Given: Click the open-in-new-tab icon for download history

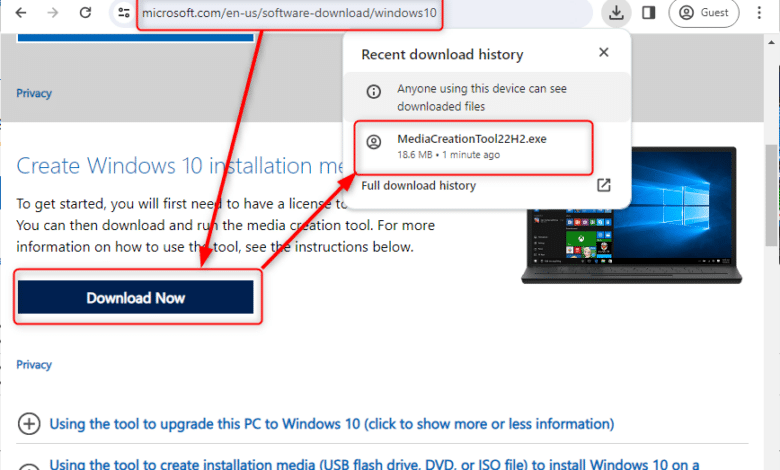Looking at the screenshot, I should 603,186.
